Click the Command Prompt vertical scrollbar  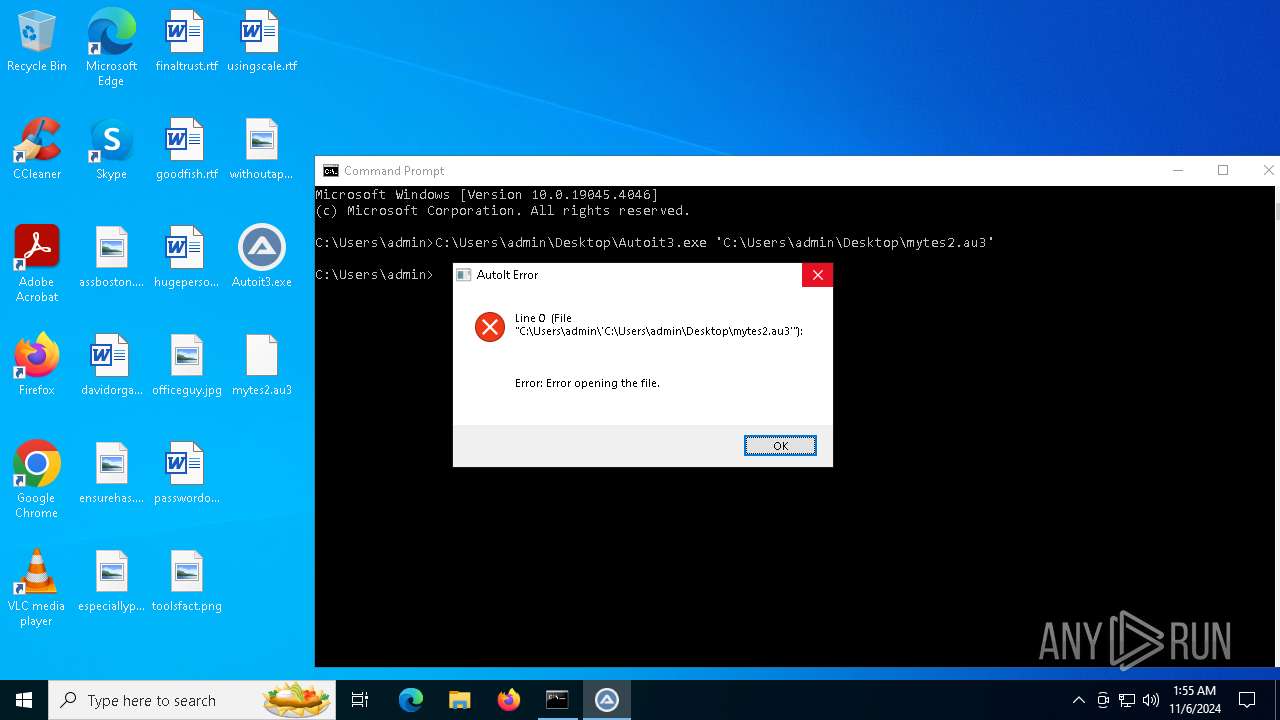coord(1276,425)
